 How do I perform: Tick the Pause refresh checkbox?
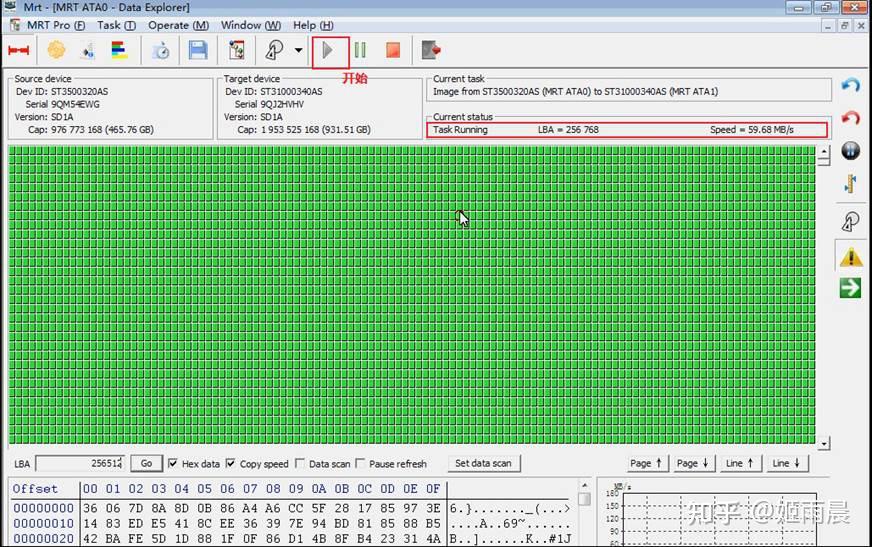pos(360,463)
